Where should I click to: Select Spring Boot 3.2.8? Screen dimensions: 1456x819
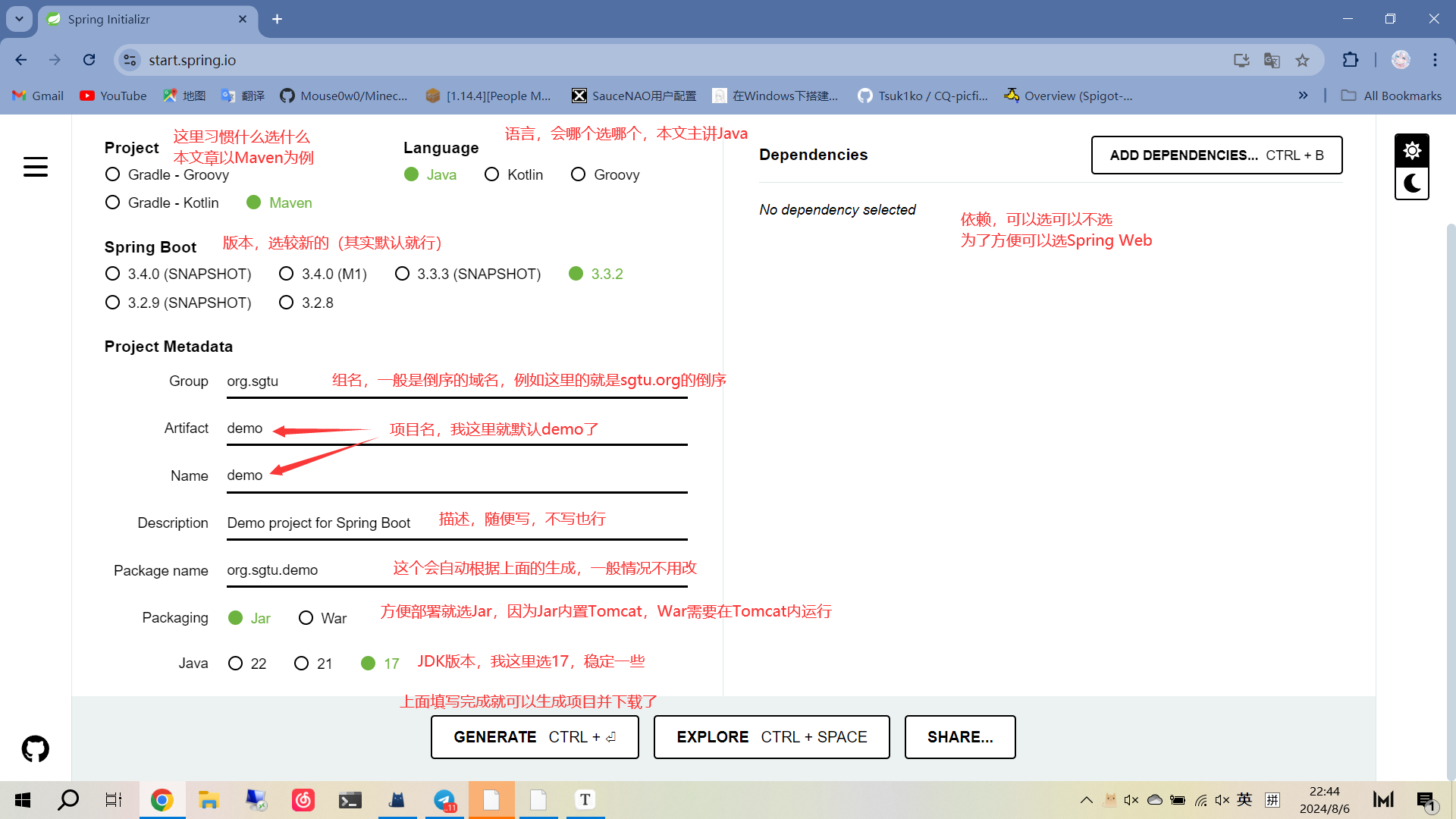click(306, 303)
